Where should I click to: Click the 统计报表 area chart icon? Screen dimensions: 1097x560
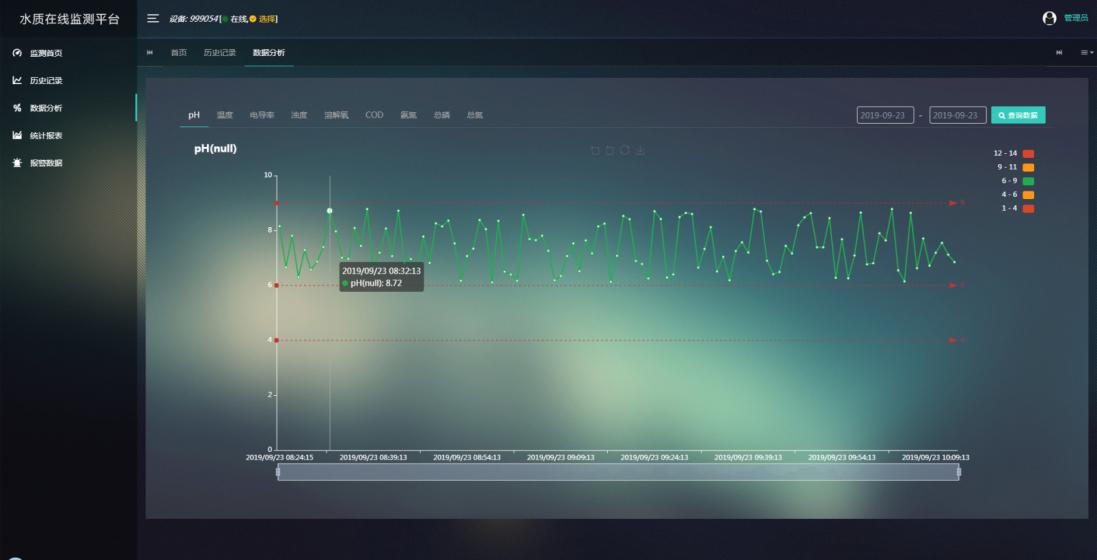point(17,135)
